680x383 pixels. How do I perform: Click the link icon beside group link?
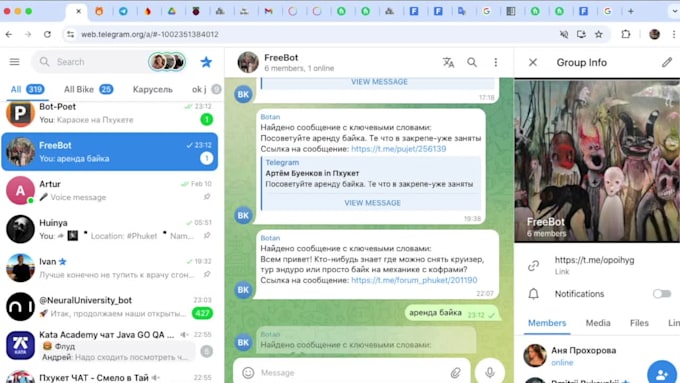[533, 265]
